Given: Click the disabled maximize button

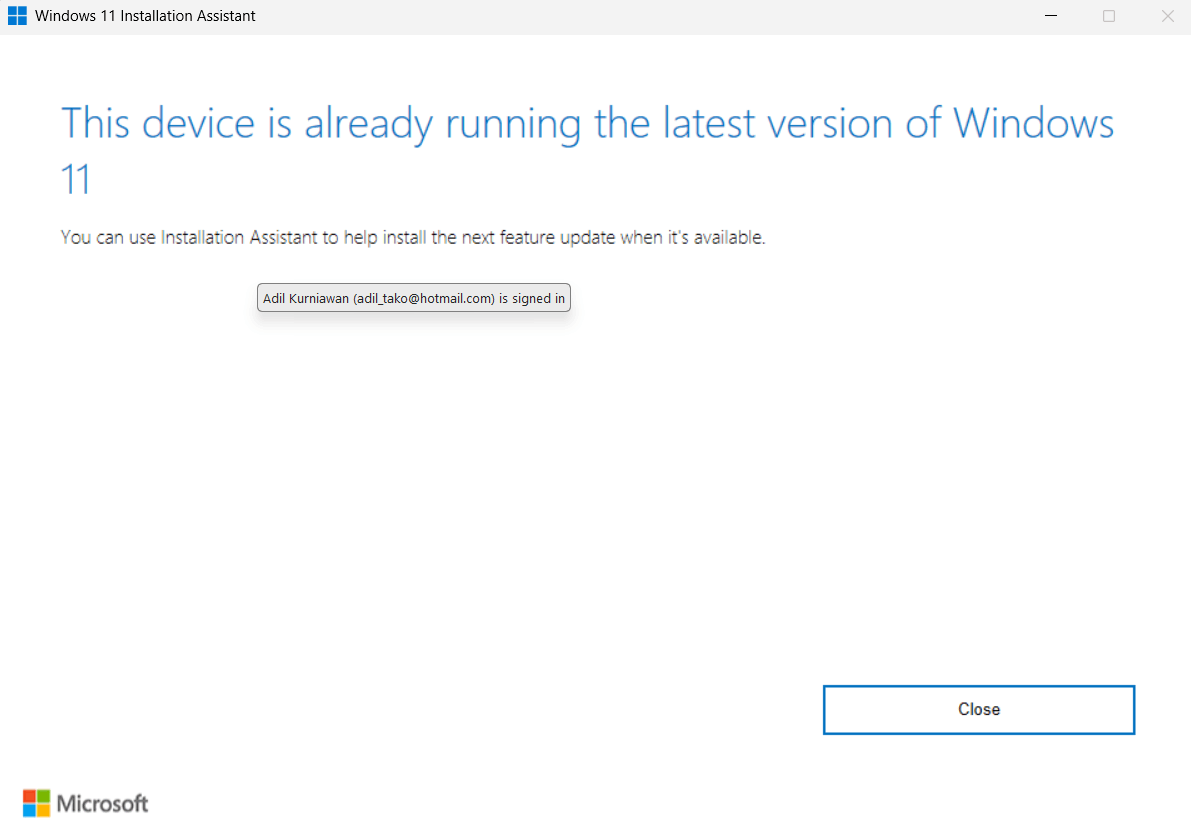Looking at the screenshot, I should (1108, 16).
